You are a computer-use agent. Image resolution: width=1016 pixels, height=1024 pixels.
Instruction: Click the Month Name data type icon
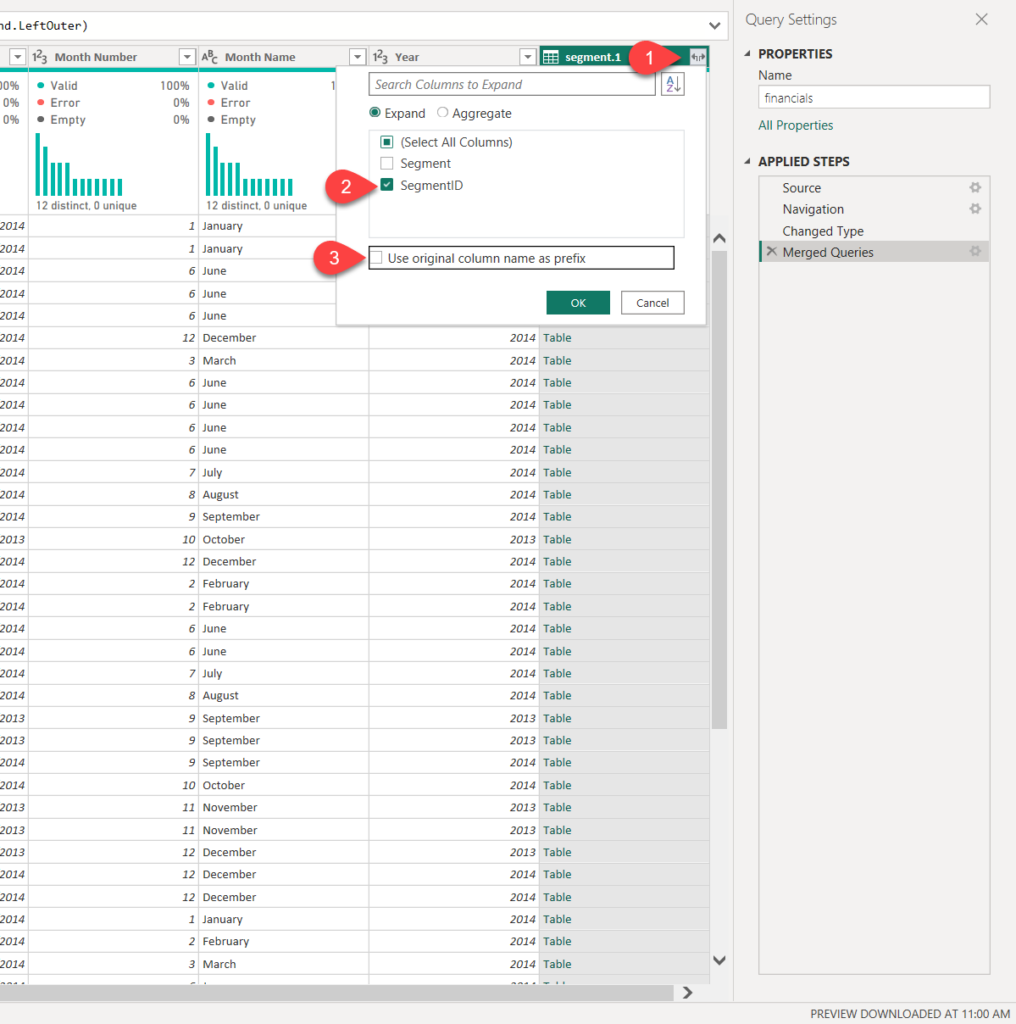point(210,57)
